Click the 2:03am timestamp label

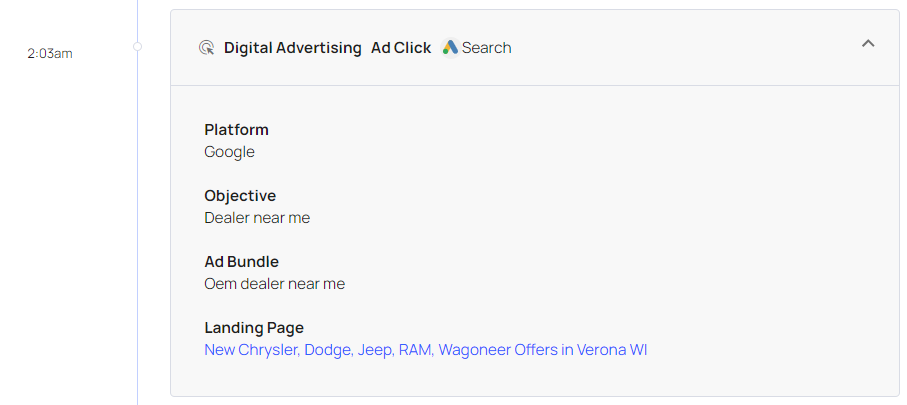click(x=50, y=53)
